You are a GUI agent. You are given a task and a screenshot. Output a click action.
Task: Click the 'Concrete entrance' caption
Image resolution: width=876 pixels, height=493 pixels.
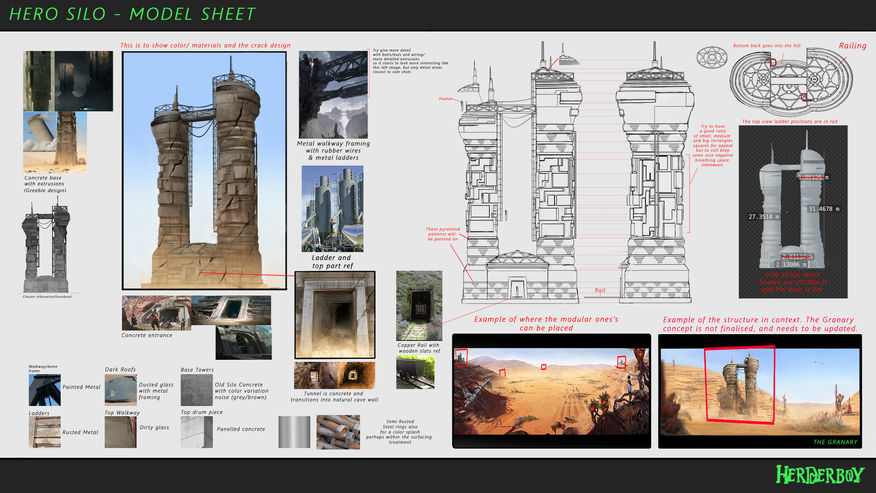coord(147,335)
